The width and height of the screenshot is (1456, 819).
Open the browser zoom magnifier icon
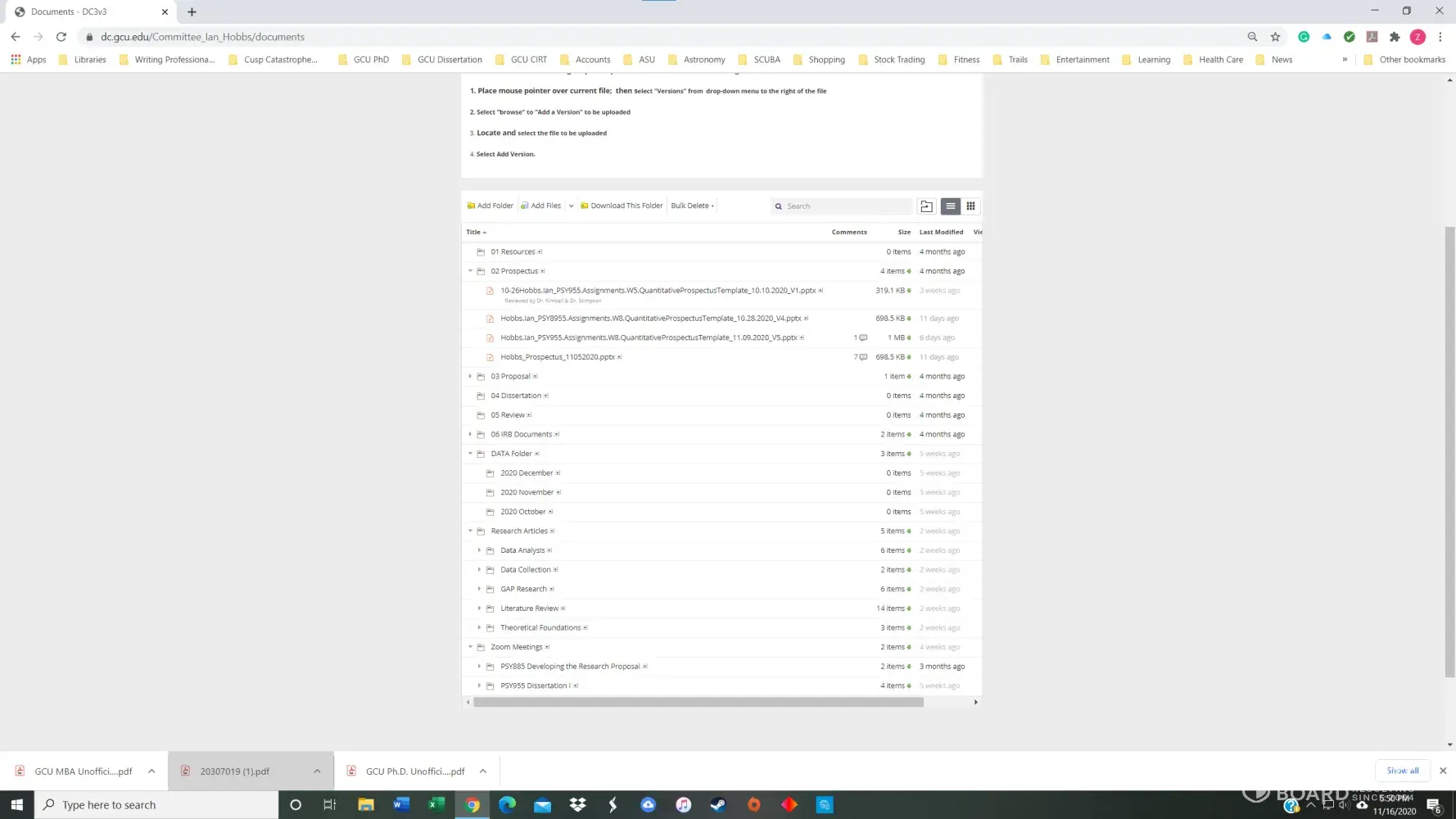point(1252,37)
